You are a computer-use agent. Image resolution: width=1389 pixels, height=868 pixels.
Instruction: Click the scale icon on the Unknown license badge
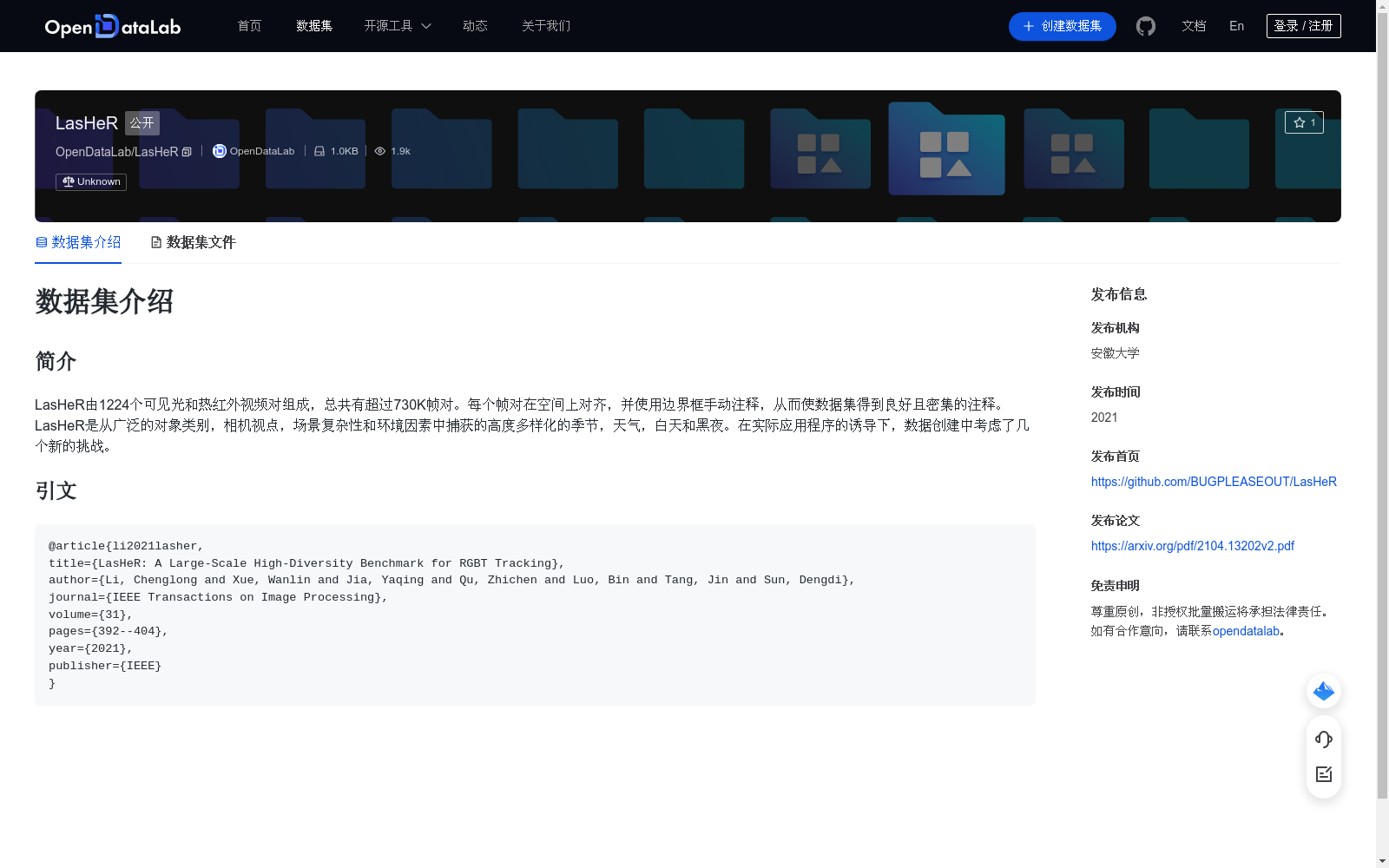[69, 181]
